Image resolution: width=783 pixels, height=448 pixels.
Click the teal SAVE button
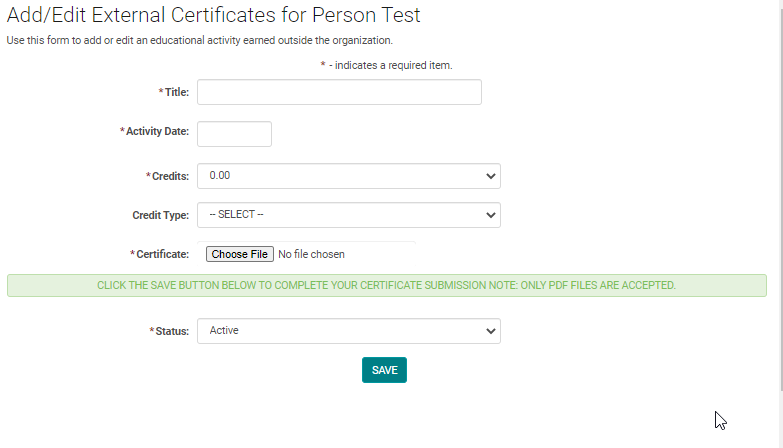(384, 370)
